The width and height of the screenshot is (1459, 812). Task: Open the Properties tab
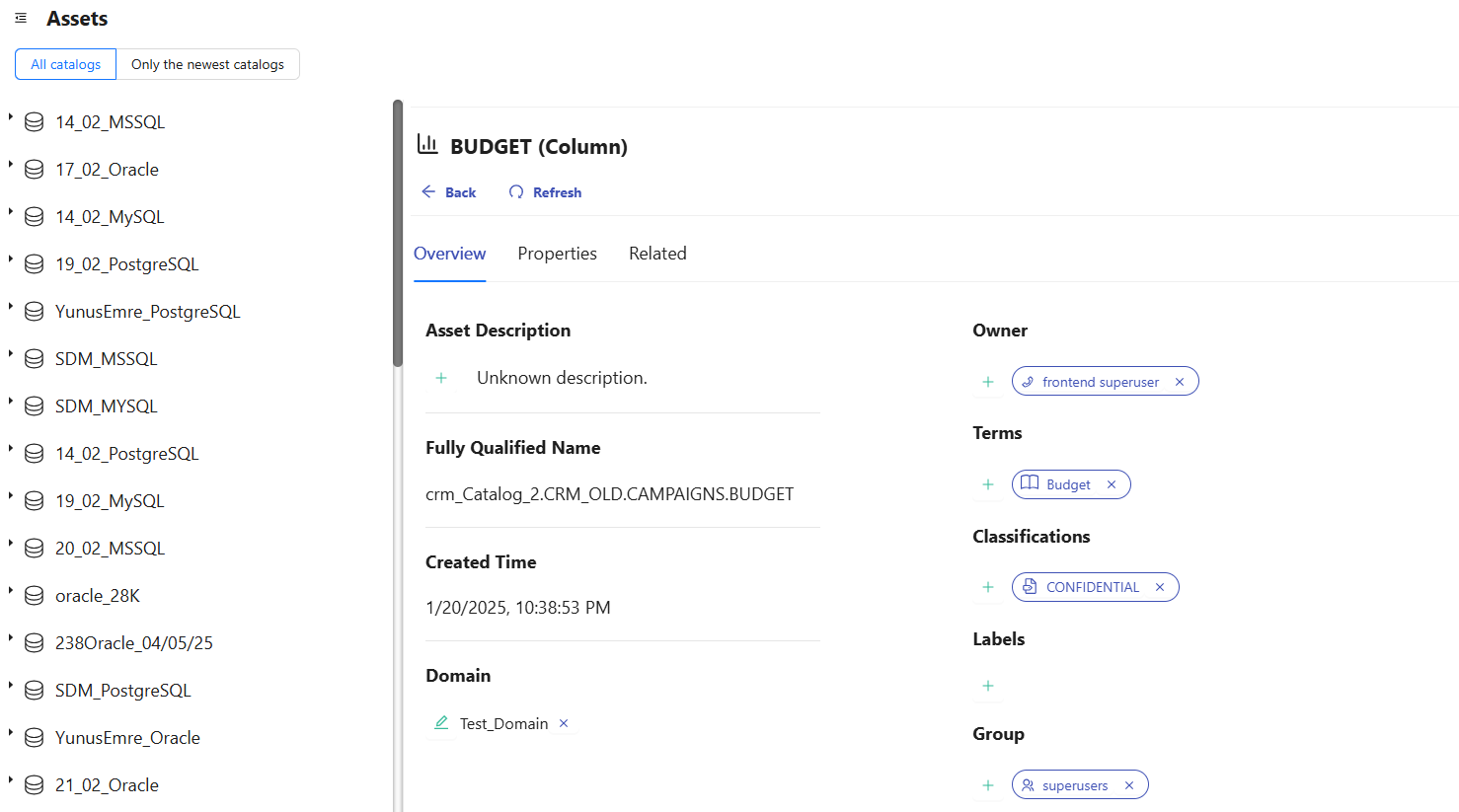pos(557,254)
